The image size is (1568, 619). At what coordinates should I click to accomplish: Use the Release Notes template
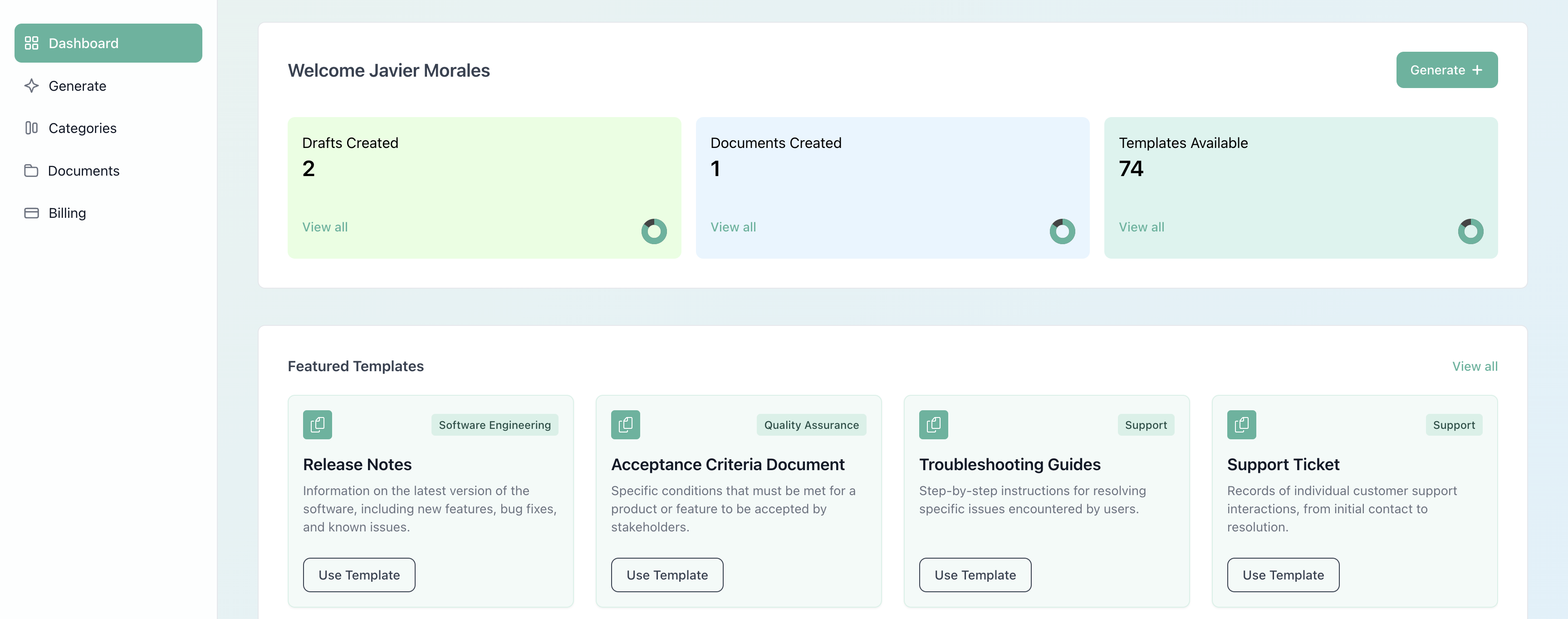click(x=359, y=575)
